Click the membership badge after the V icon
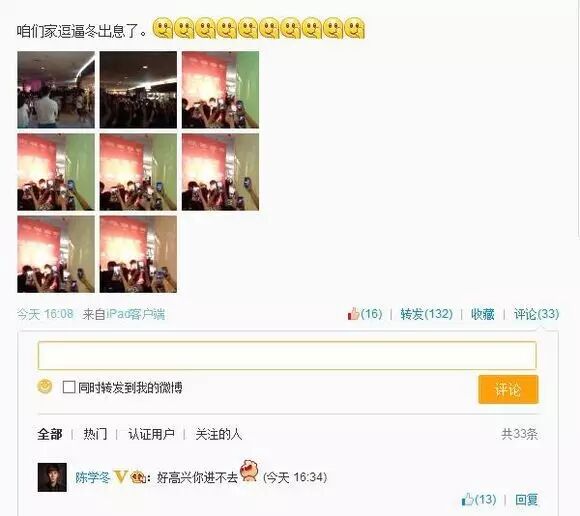580x516 pixels. tap(138, 477)
